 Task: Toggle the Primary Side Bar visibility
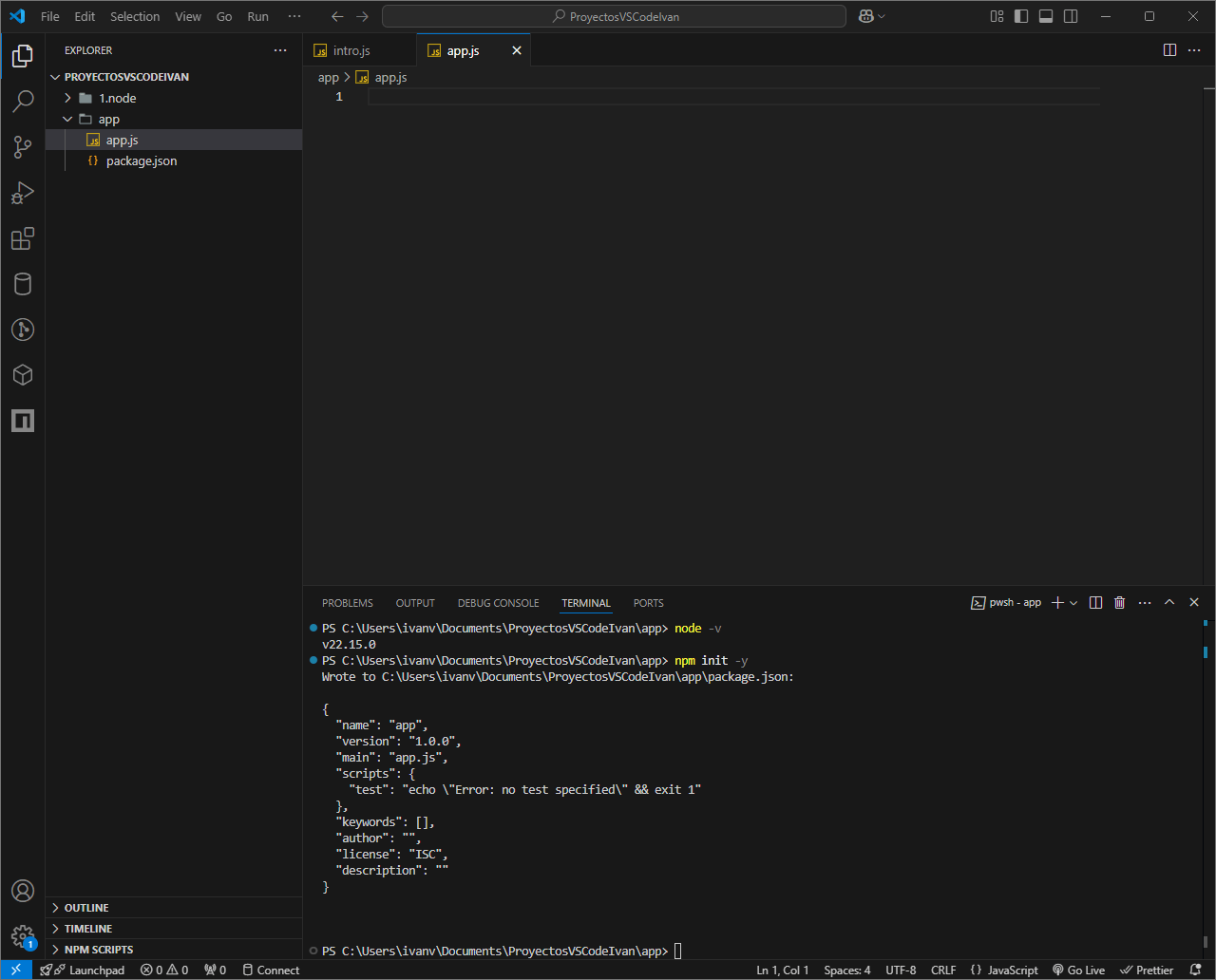(1021, 15)
